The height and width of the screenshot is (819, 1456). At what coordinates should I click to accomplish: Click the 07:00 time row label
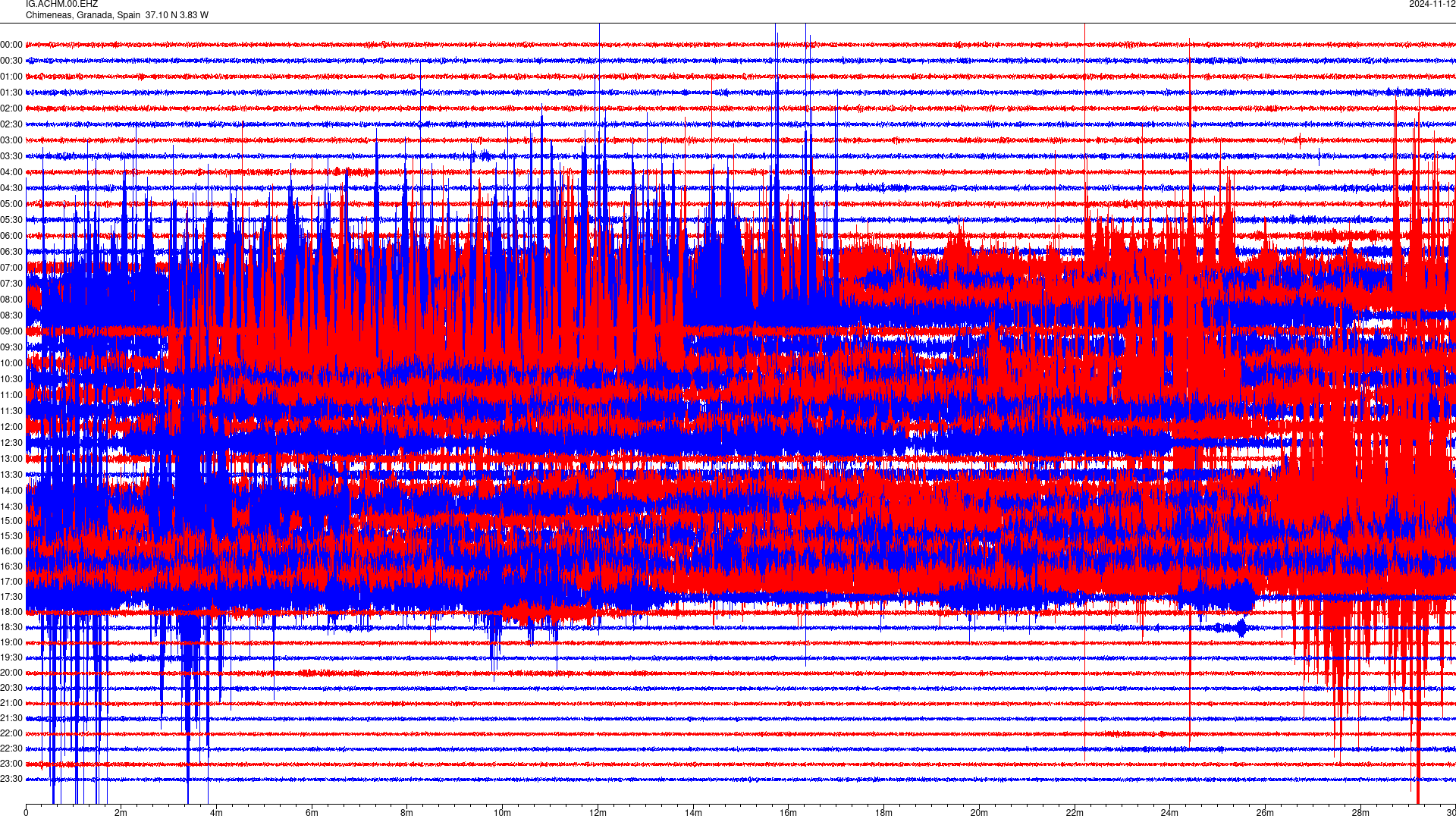click(11, 268)
